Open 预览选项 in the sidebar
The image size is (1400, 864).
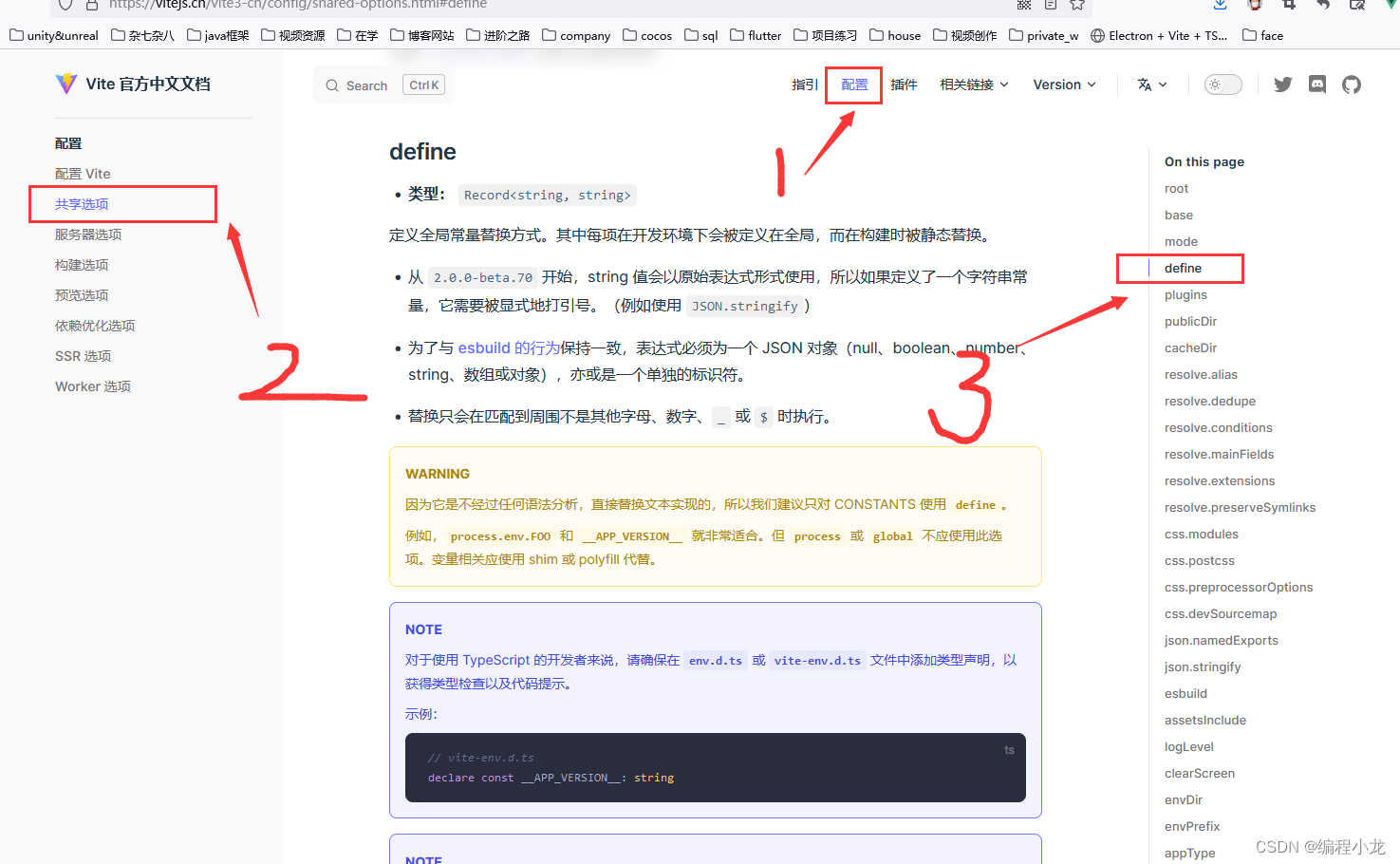82,295
